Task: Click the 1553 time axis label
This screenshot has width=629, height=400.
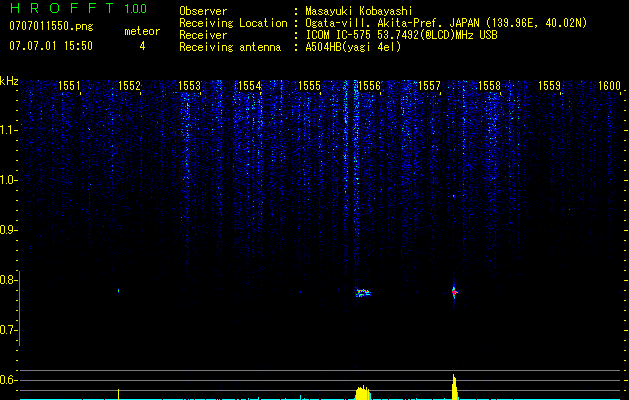Action: coord(189,86)
